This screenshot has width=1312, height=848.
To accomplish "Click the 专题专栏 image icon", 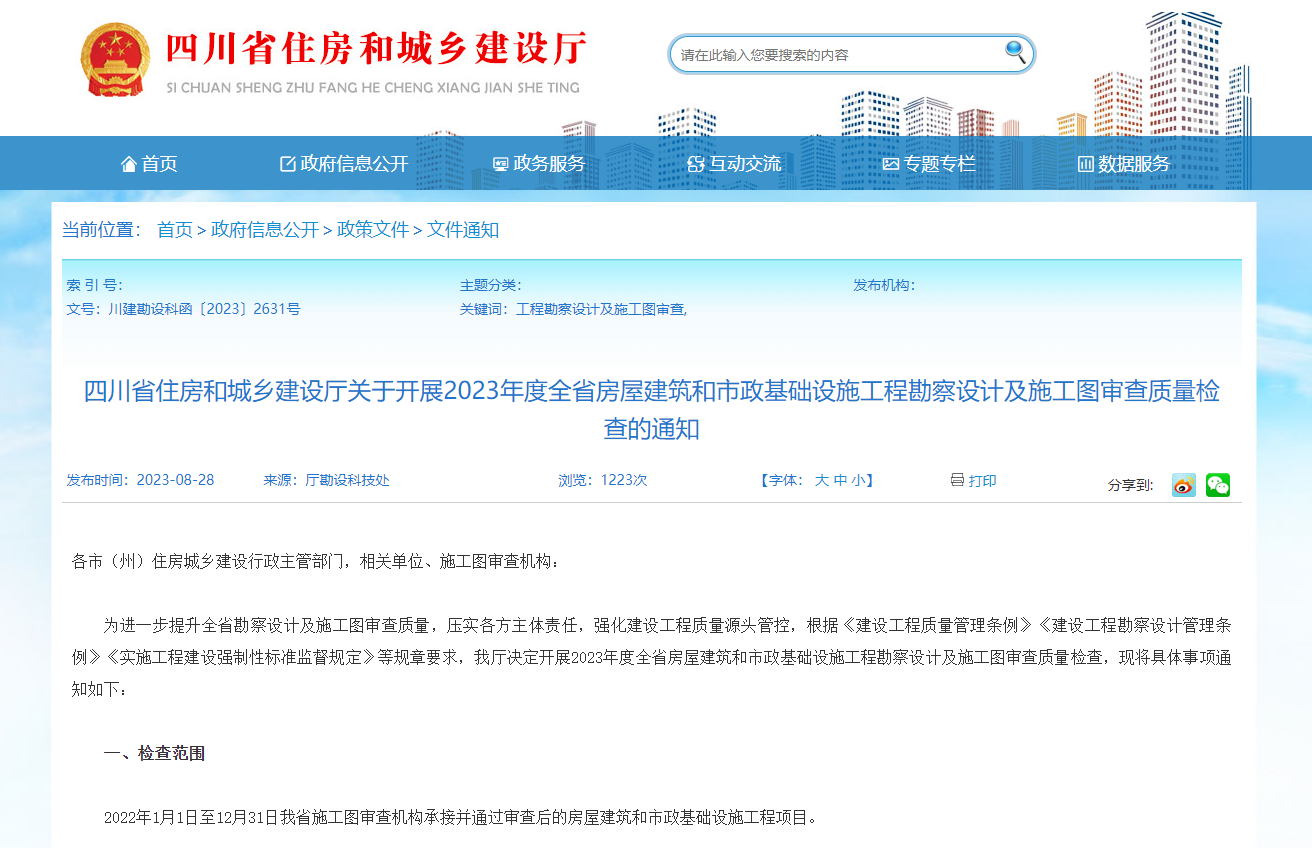I will tap(891, 163).
